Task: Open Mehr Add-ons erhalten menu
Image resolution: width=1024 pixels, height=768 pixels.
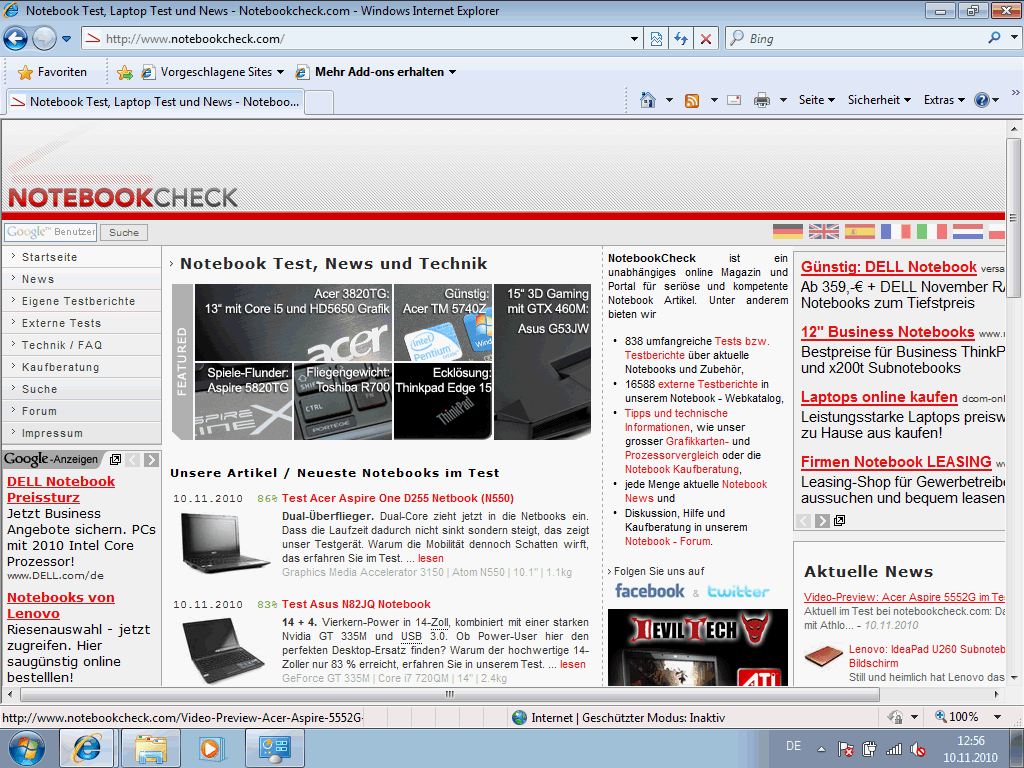Action: [376, 72]
